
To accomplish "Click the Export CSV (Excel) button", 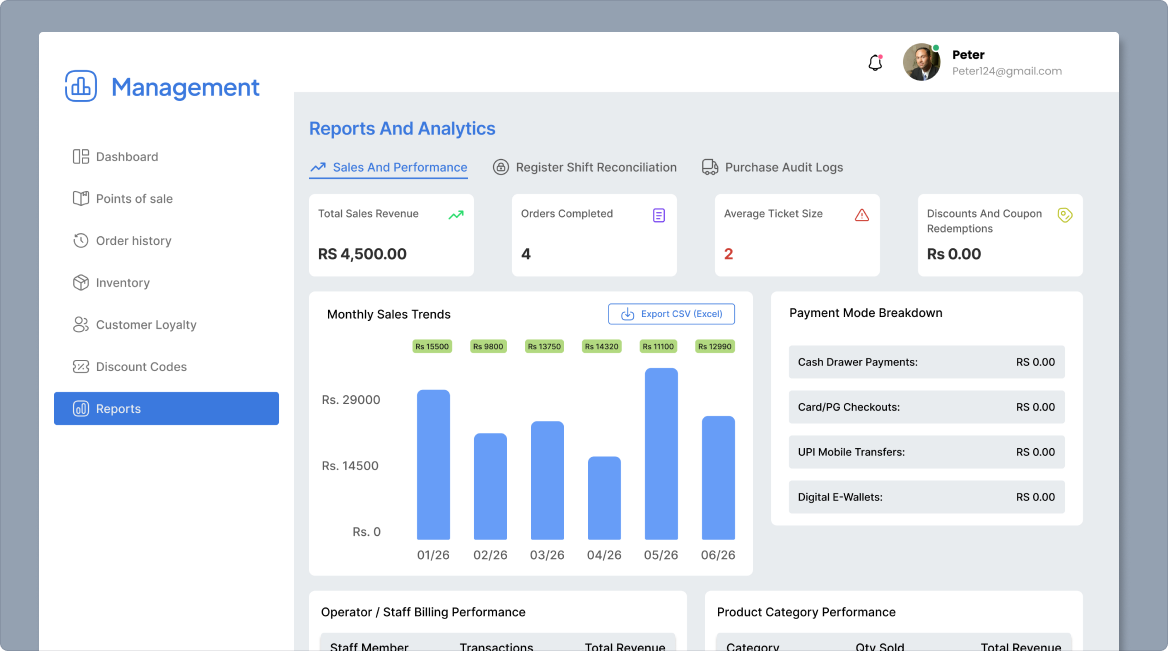I will coord(671,314).
